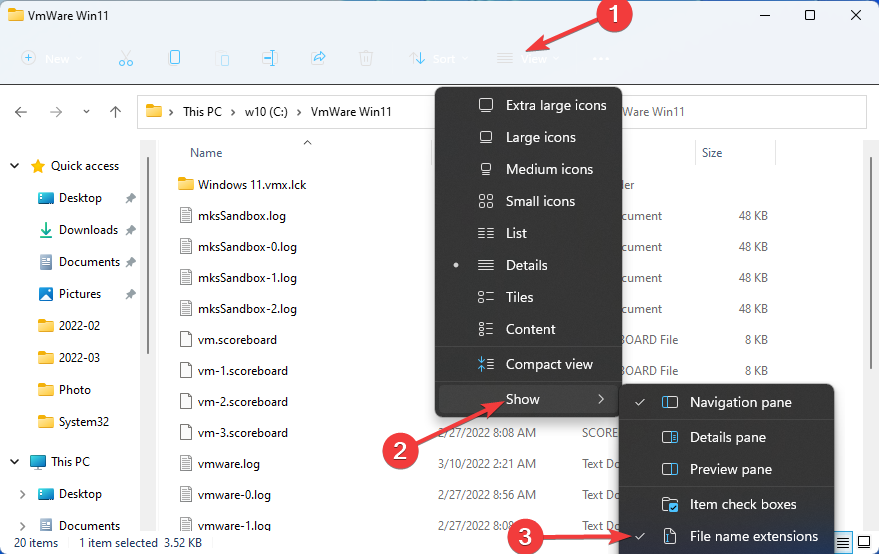Open 2022-02 folder in sidebar
Screen dimensions: 879x554
[x=79, y=326]
